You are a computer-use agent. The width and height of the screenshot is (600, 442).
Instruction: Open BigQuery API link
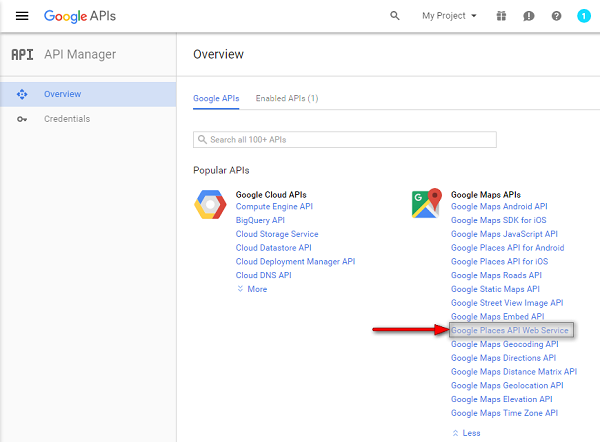[x=260, y=220]
